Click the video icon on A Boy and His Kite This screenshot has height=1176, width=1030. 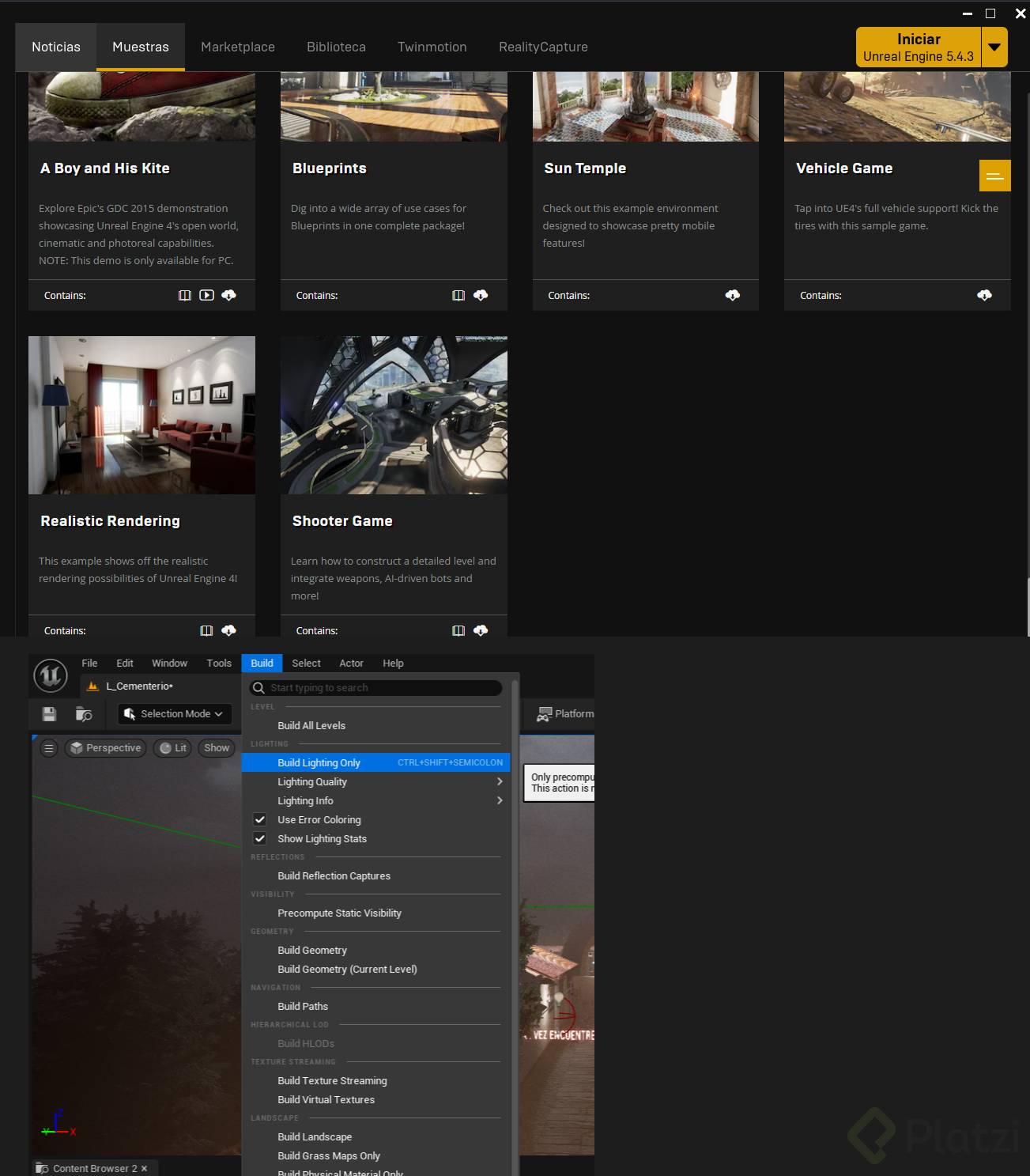[206, 295]
